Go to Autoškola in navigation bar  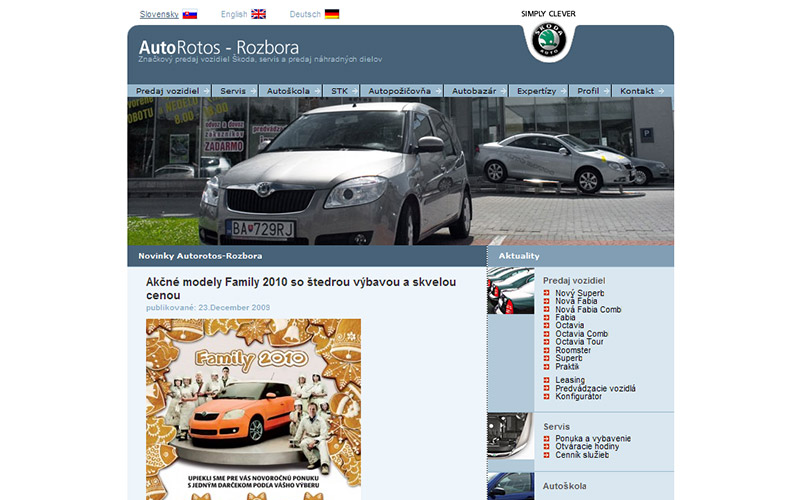pyautogui.click(x=290, y=91)
